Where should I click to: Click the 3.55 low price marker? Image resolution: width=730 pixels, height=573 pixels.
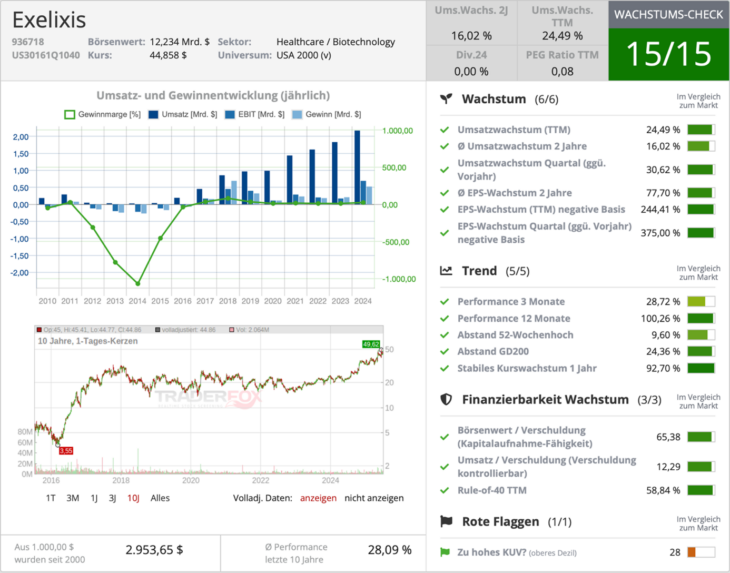click(66, 451)
